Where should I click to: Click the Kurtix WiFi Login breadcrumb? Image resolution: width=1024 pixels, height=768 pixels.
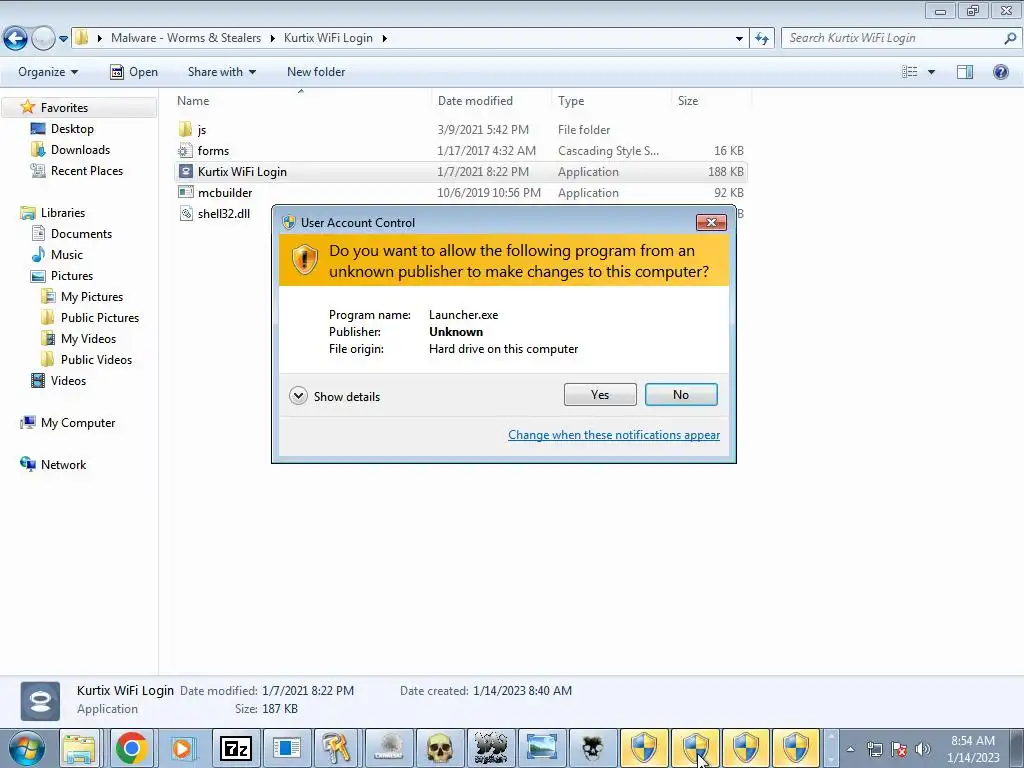pyautogui.click(x=328, y=38)
